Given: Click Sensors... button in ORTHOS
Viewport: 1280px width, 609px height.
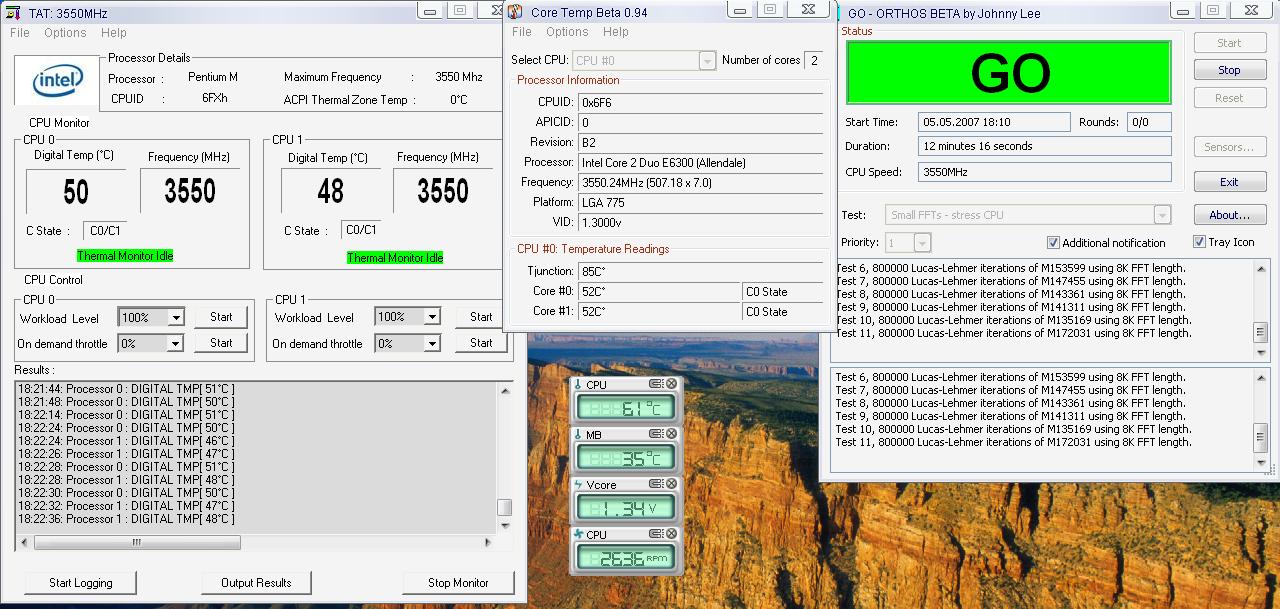Looking at the screenshot, I should point(1229,147).
